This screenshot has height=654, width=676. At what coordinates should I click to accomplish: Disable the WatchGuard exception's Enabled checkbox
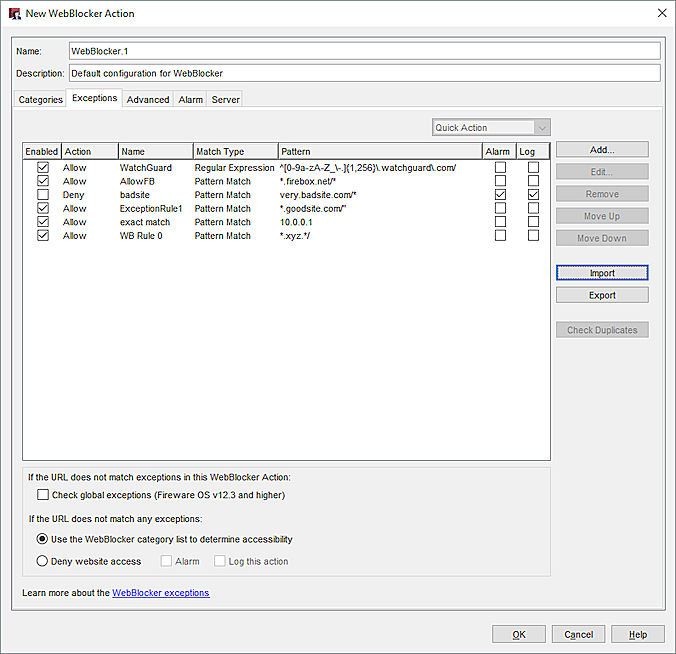click(x=43, y=168)
